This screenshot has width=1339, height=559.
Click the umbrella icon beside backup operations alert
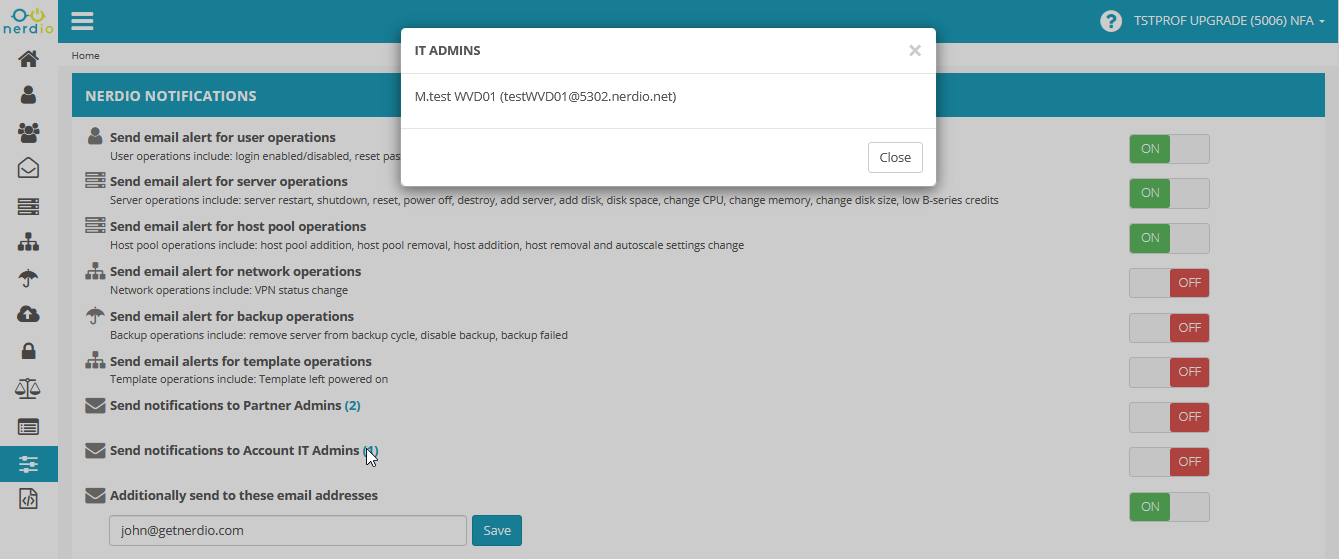[95, 315]
